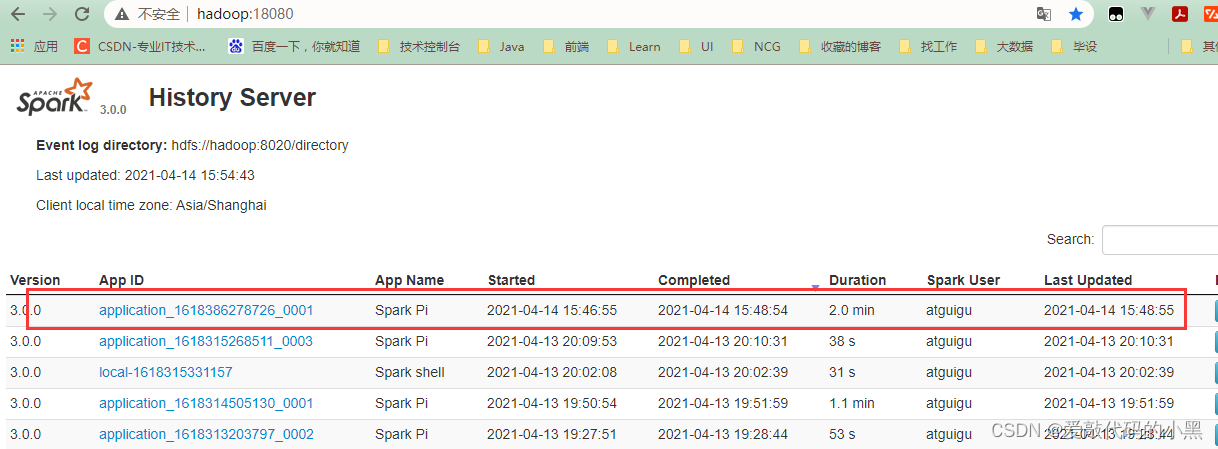Open the UI bookmark folder
The image size is (1218, 449).
(x=696, y=46)
